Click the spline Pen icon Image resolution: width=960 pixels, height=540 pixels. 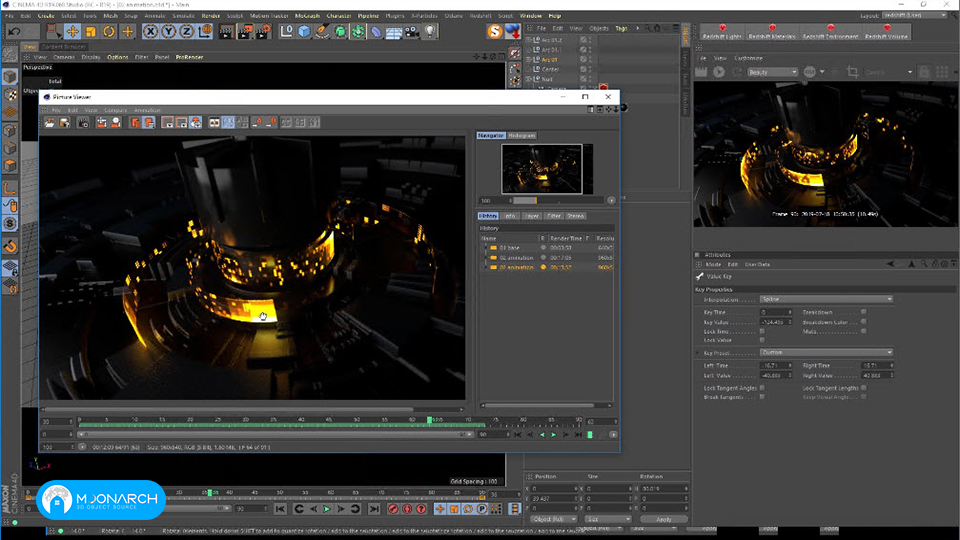point(322,31)
